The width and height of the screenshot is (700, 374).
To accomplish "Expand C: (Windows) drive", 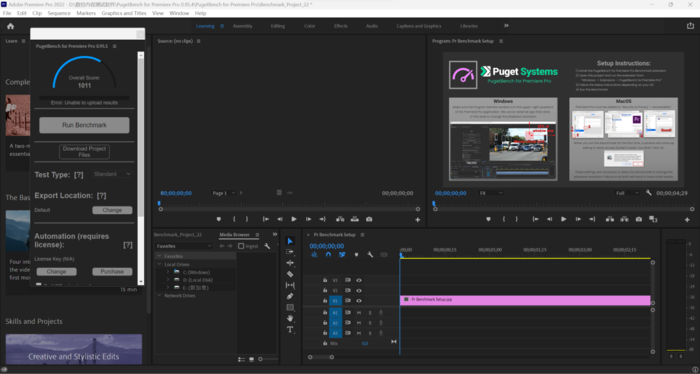I will tap(168, 272).
